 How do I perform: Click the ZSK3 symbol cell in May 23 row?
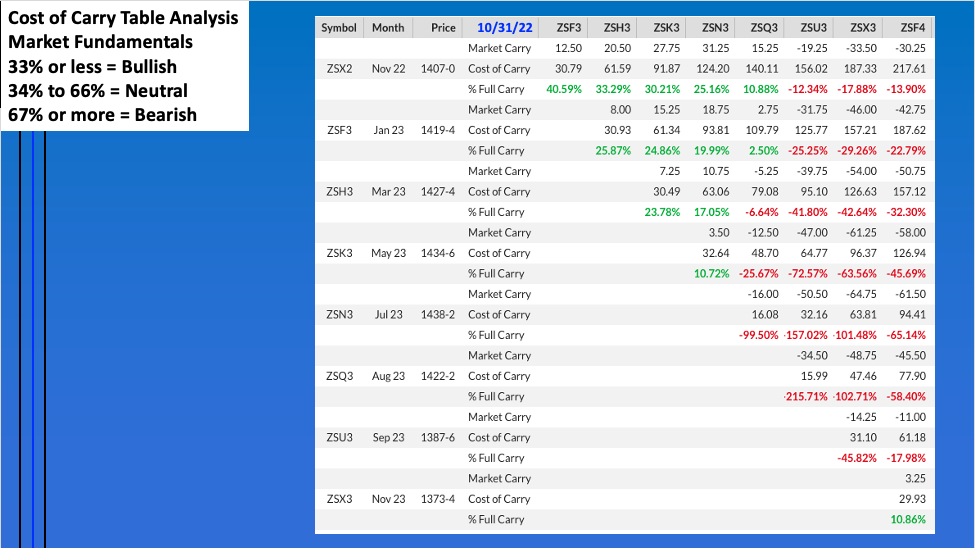tap(340, 253)
